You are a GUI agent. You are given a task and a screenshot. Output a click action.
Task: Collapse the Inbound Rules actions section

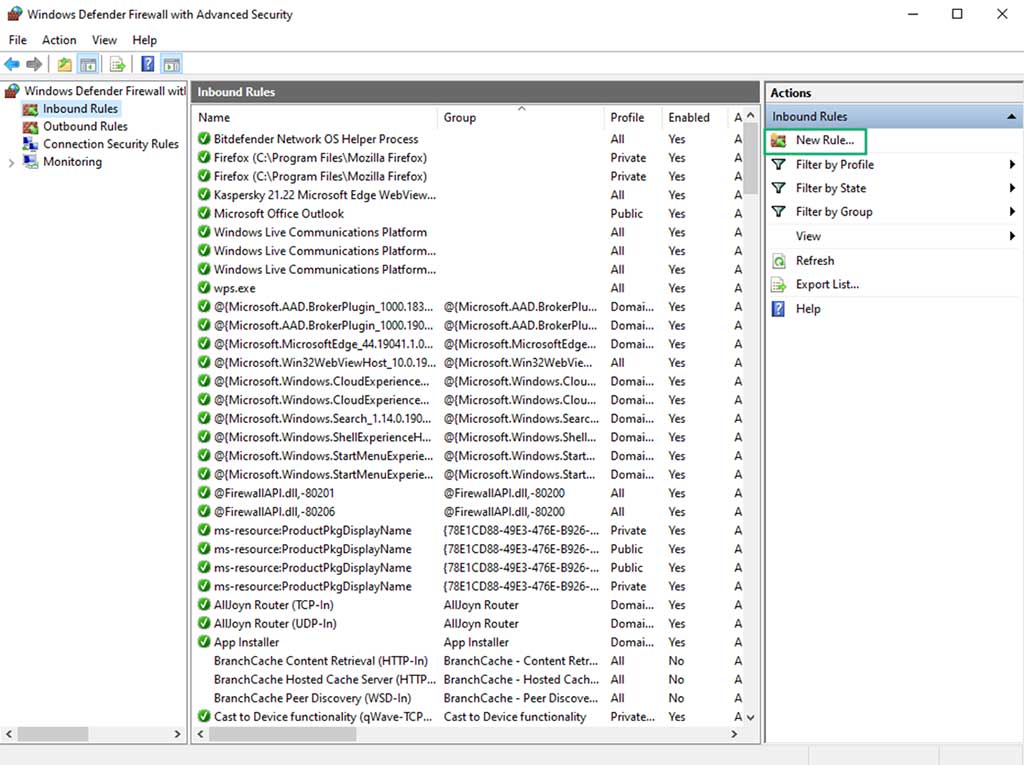coord(1010,115)
